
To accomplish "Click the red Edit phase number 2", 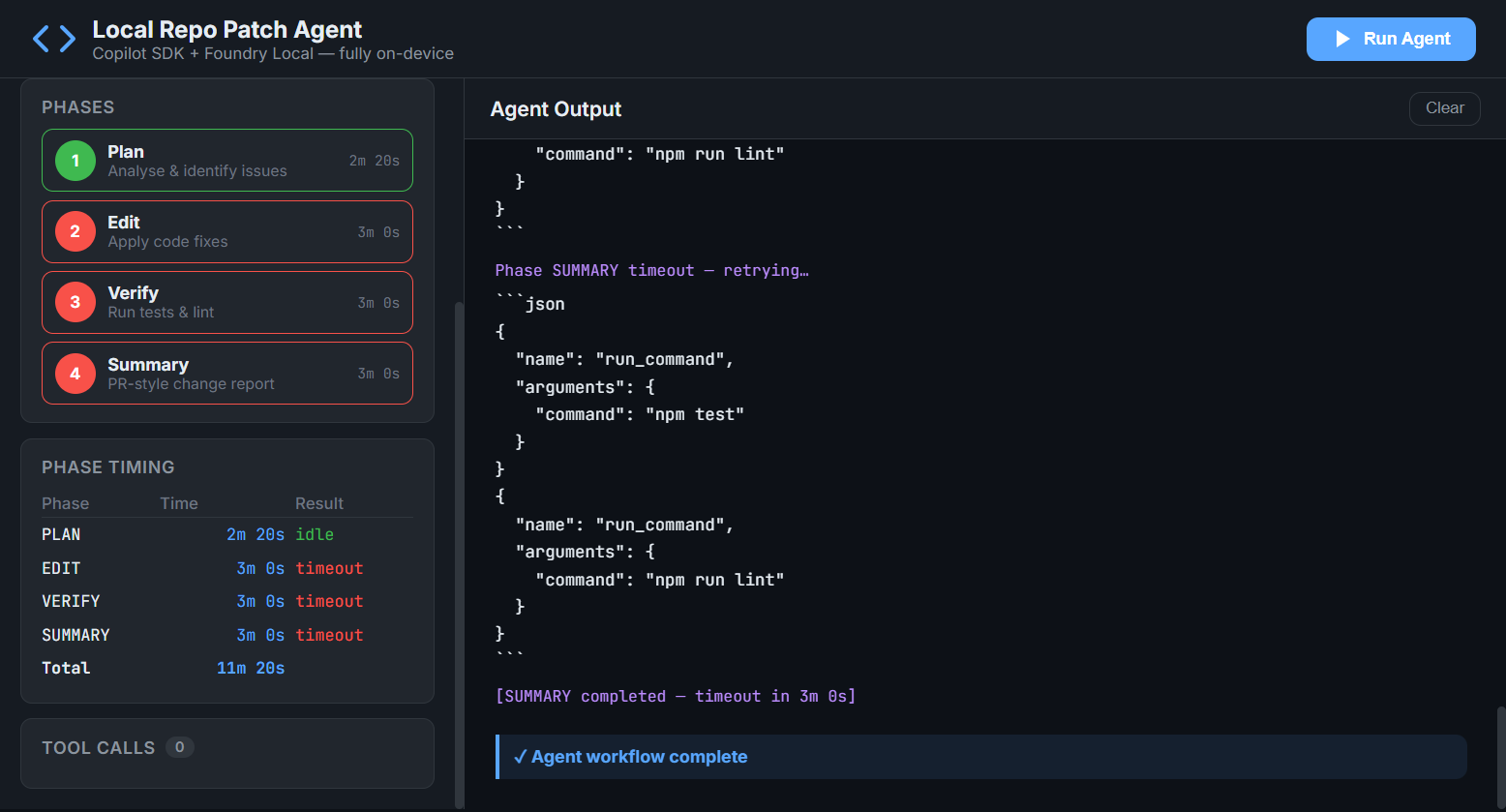I will 75,231.
